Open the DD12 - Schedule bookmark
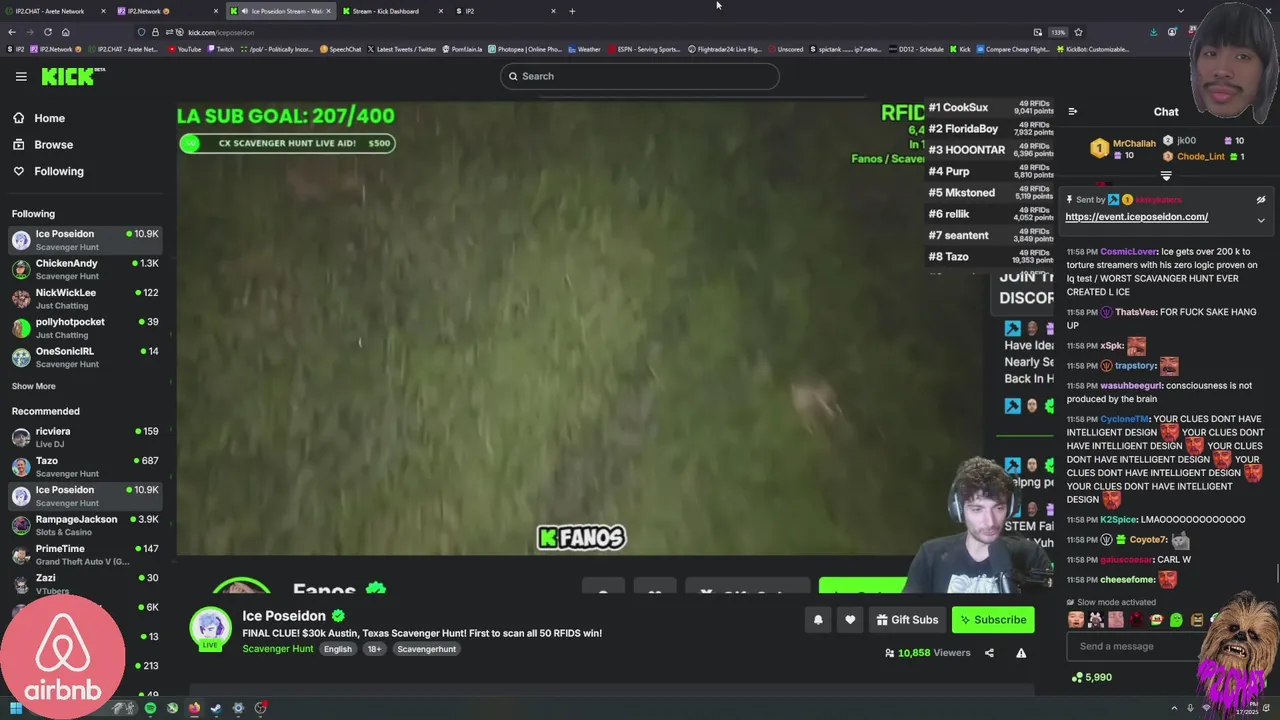 click(916, 49)
